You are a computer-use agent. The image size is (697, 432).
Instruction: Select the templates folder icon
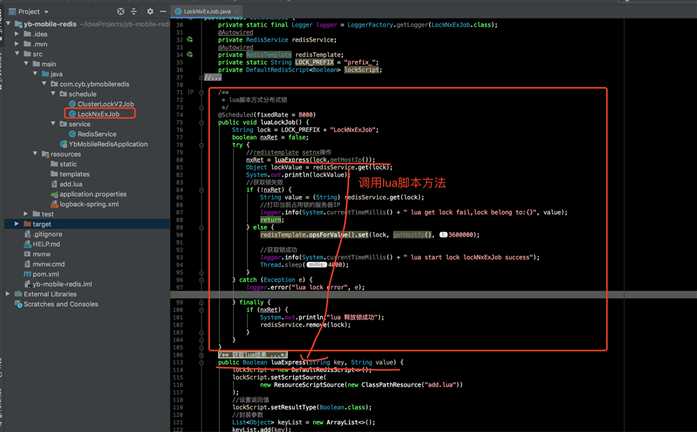[54, 174]
